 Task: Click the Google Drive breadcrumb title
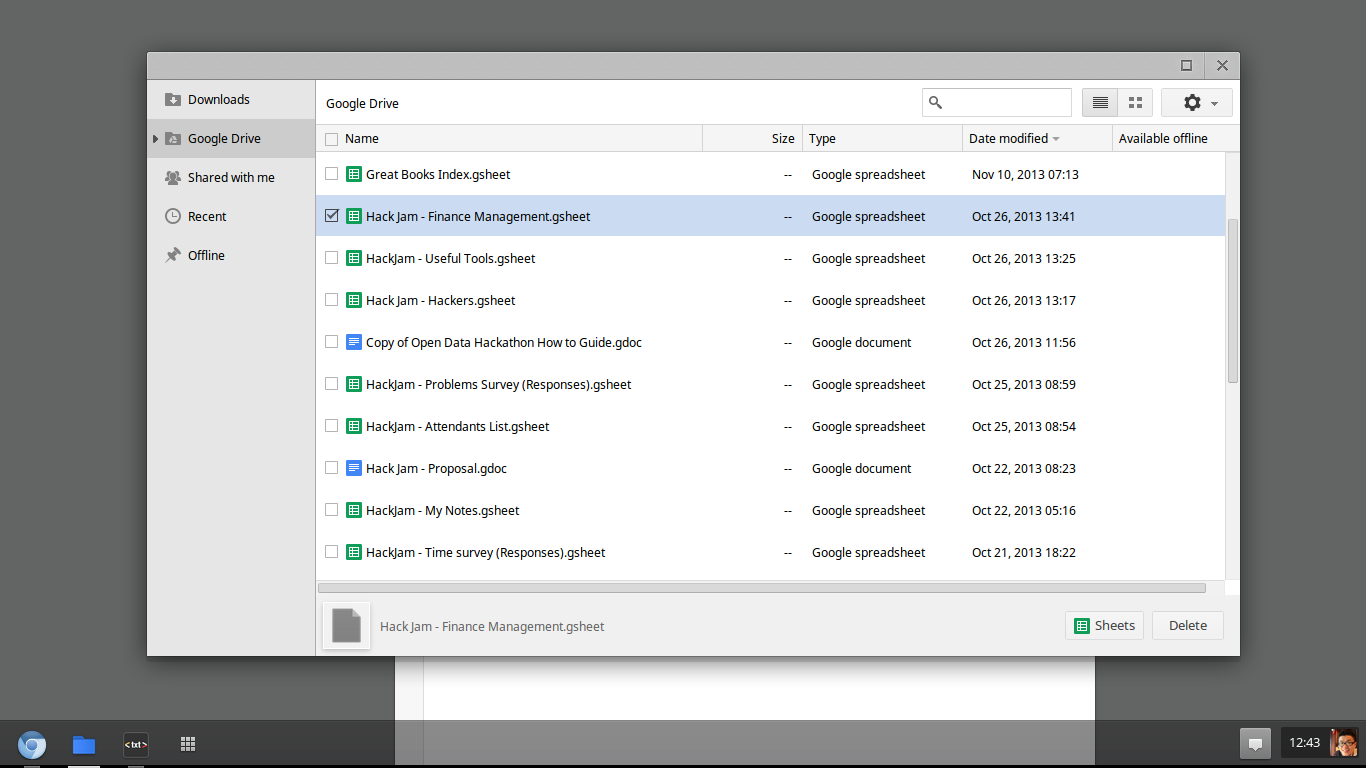point(362,103)
